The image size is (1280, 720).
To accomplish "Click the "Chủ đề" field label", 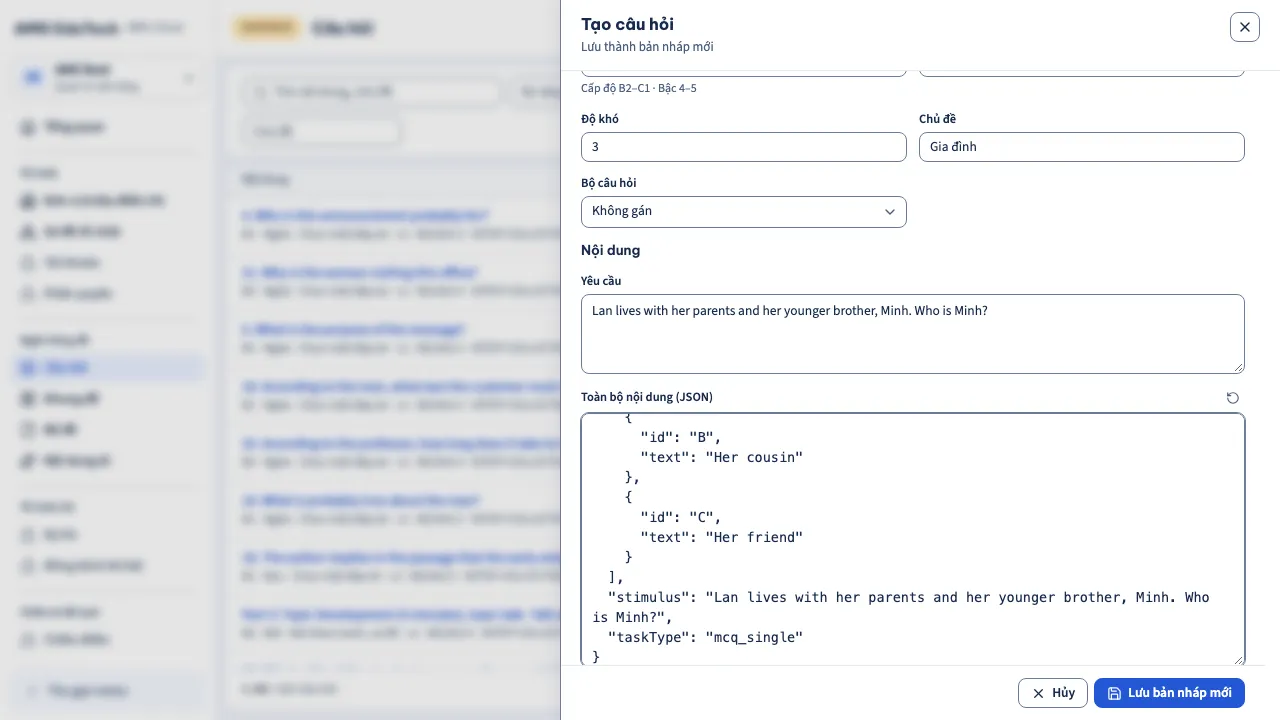I will coord(938,119).
